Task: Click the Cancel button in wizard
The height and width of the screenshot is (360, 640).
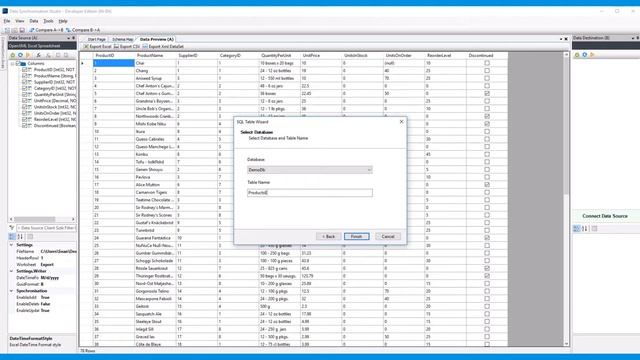Action: click(388, 236)
